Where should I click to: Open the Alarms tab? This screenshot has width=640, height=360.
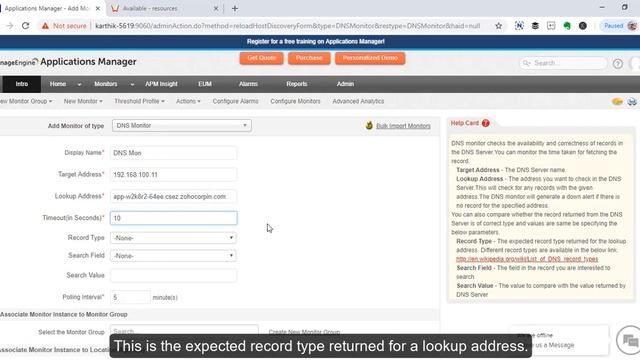click(248, 84)
